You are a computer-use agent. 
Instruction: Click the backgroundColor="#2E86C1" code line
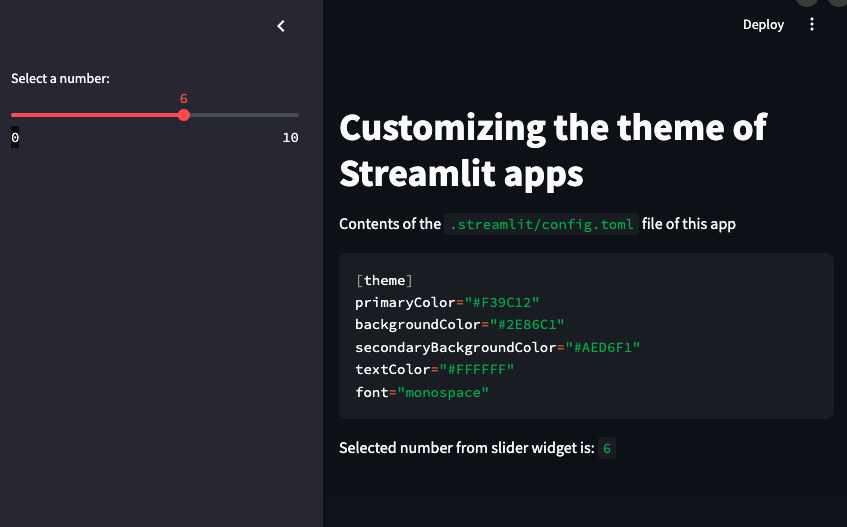(460, 325)
